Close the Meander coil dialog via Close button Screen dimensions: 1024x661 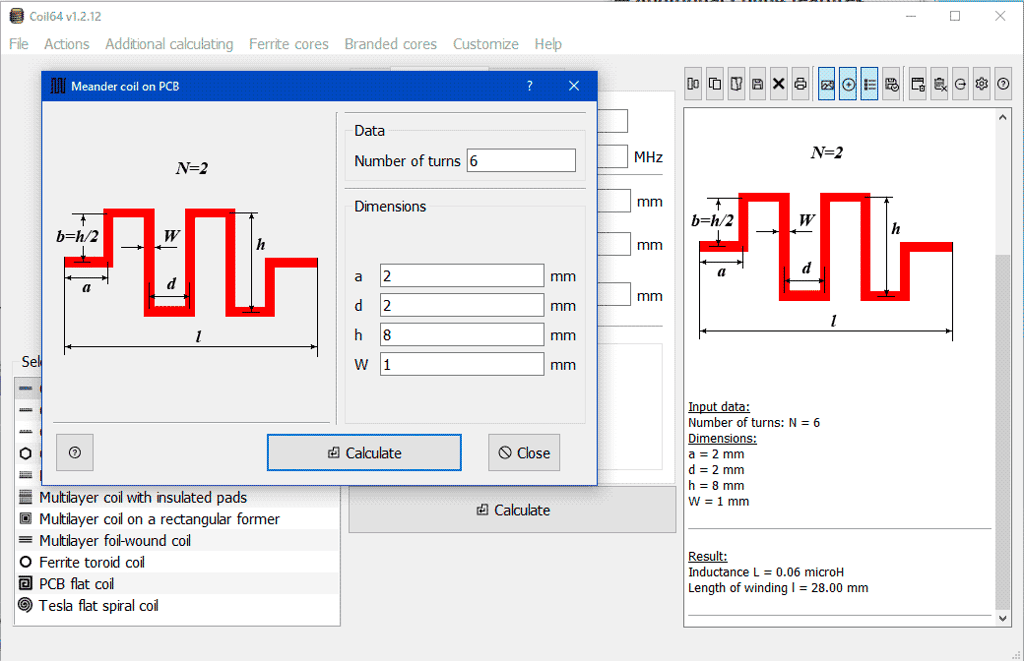pyautogui.click(x=524, y=452)
